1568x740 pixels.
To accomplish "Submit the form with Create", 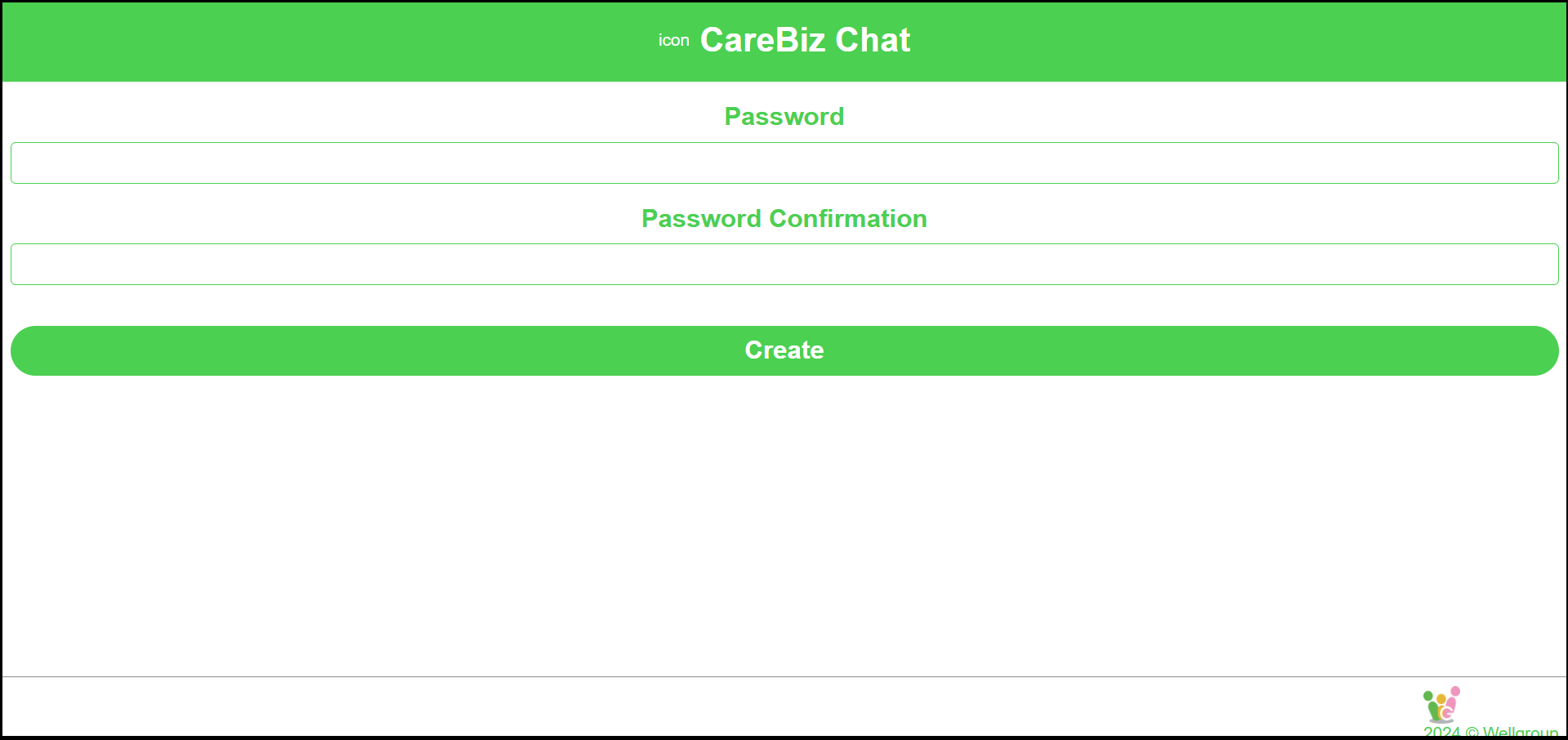I will [x=784, y=350].
